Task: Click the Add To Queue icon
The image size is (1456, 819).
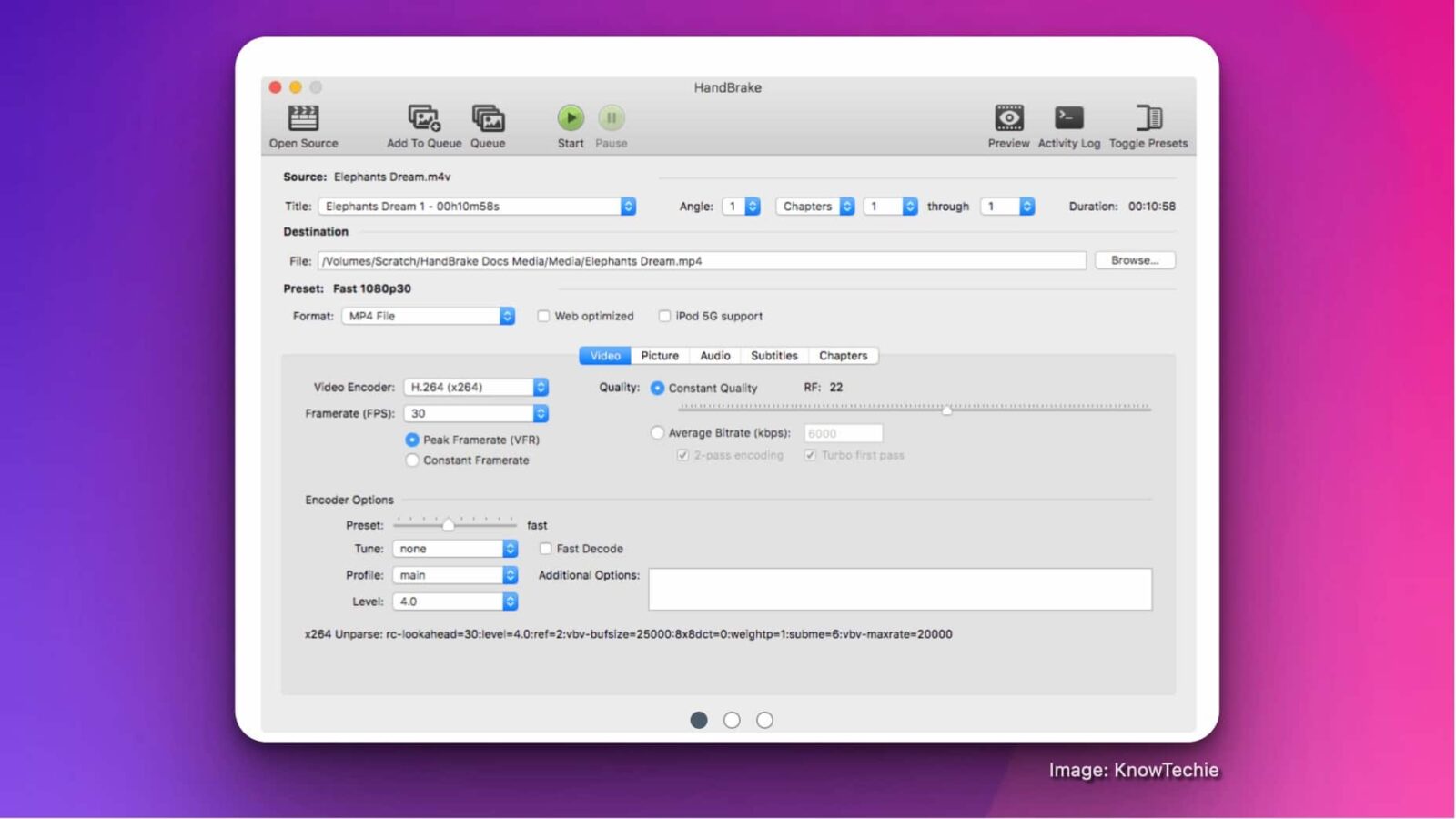Action: click(x=424, y=118)
